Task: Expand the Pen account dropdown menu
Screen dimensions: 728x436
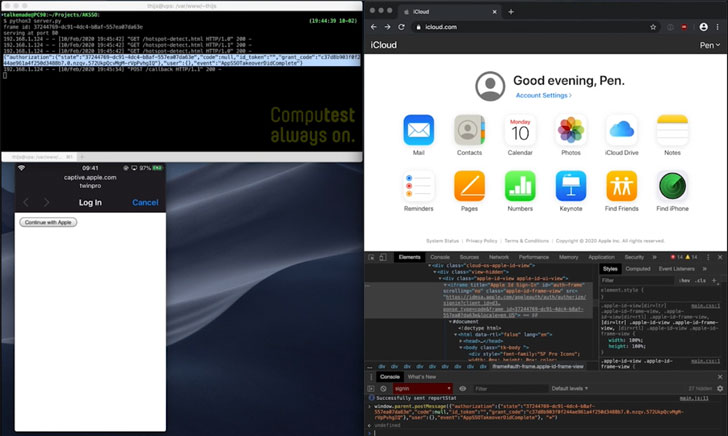Action: pyautogui.click(x=708, y=45)
